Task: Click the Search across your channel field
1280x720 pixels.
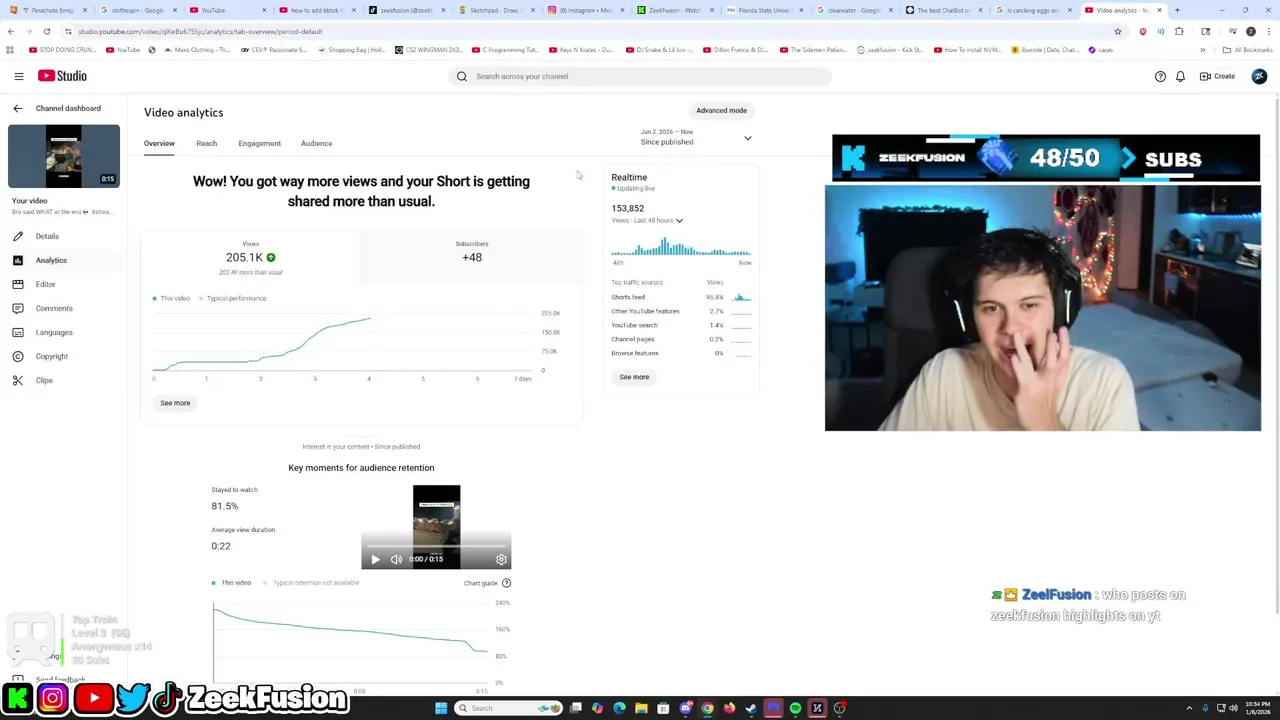Action: (x=642, y=76)
